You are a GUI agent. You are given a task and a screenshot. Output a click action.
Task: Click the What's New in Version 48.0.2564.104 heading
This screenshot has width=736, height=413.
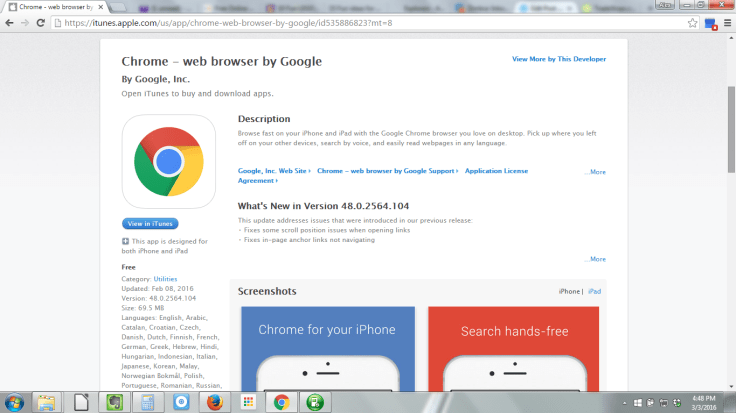pyautogui.click(x=323, y=206)
